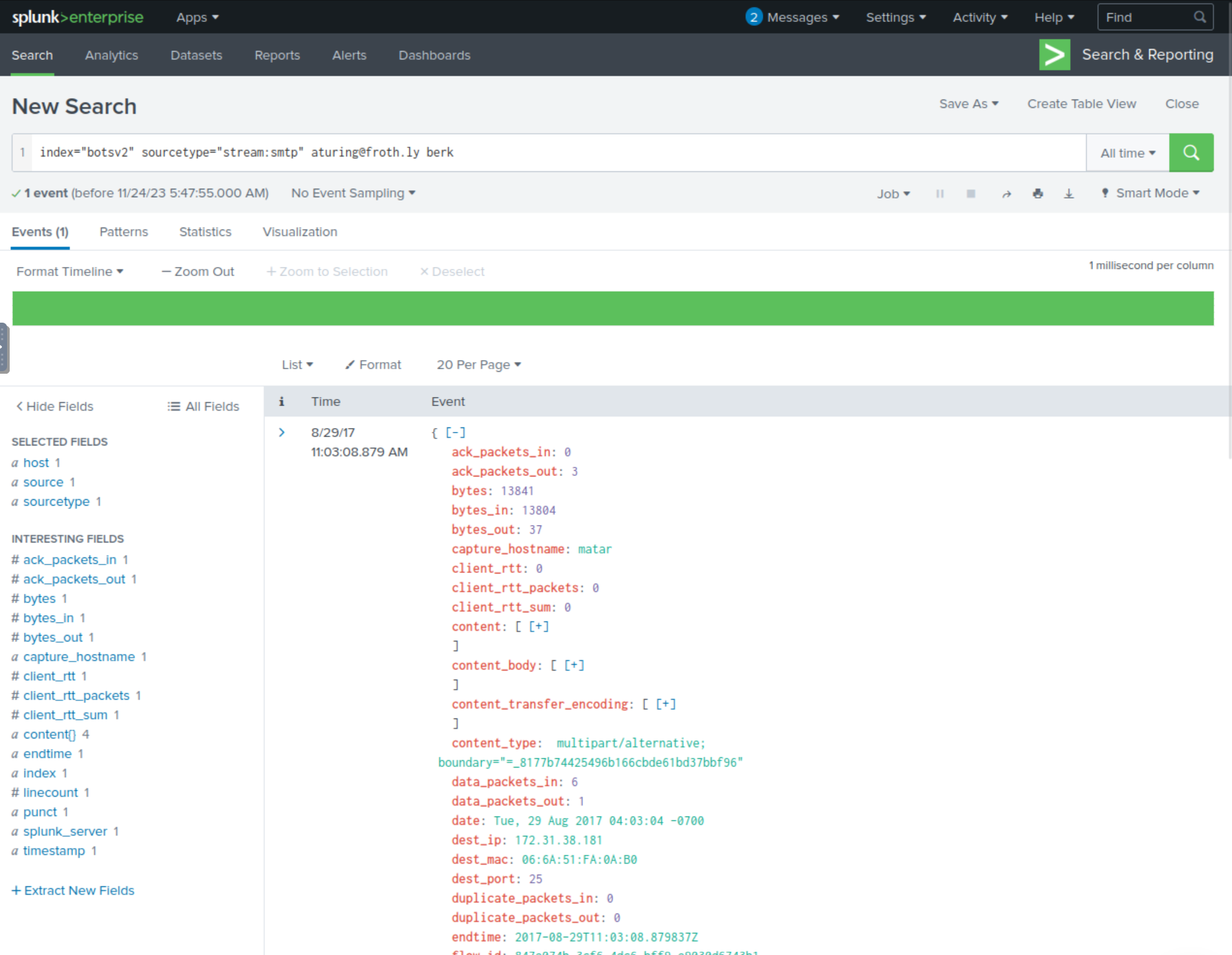The height and width of the screenshot is (955, 1232).
Task: Export search results download icon
Action: (1069, 193)
